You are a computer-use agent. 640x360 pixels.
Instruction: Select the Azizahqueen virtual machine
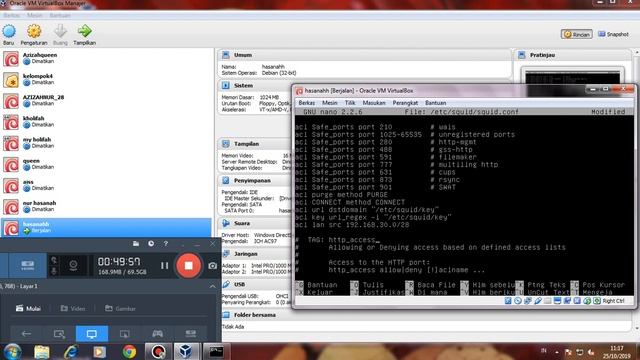click(106, 58)
